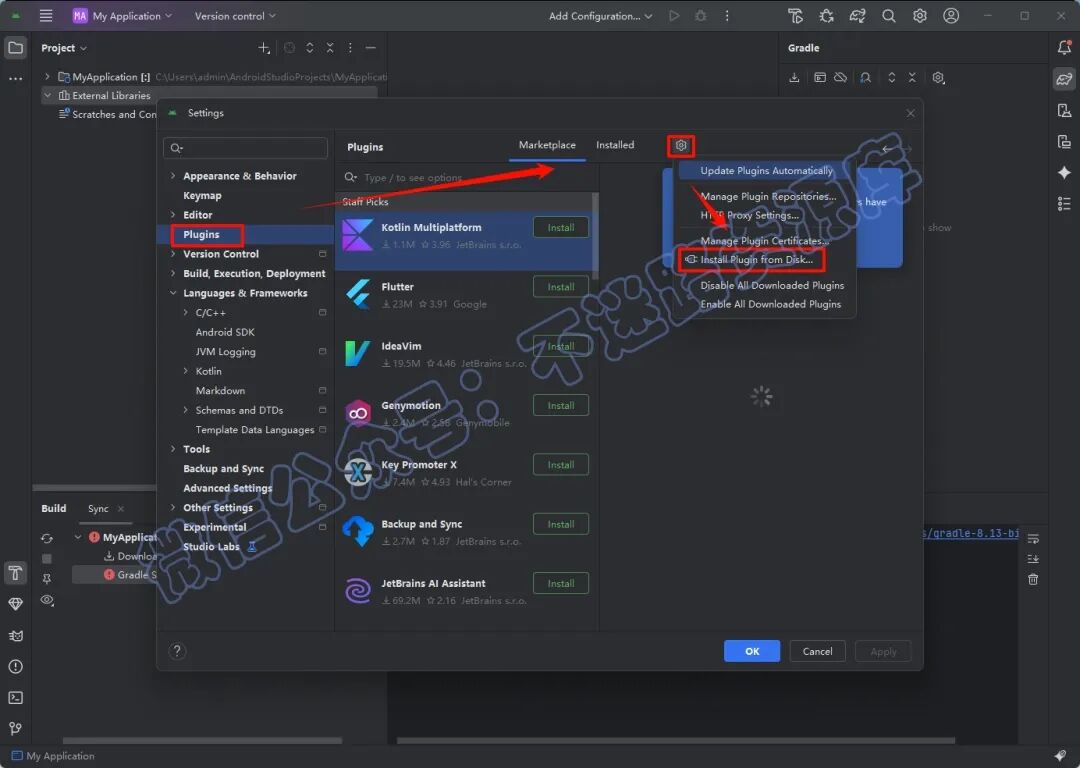Toggle Gradle offline mode icon
Screen dimensions: 1080x768
click(840, 78)
